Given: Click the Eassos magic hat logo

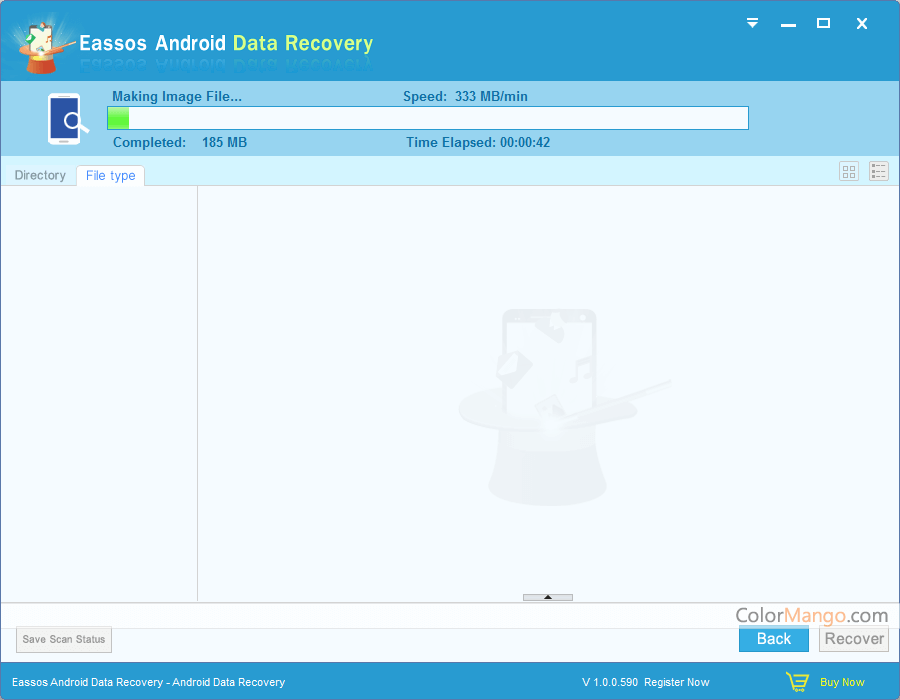Looking at the screenshot, I should coord(41,43).
